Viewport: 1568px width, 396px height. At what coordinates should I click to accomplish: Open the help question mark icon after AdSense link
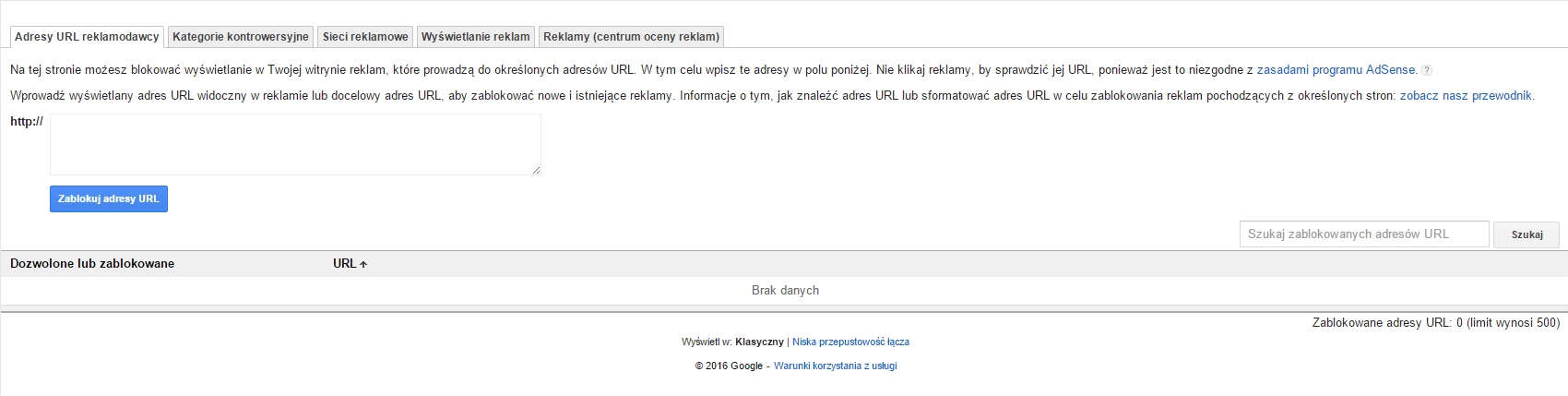pos(1427,70)
